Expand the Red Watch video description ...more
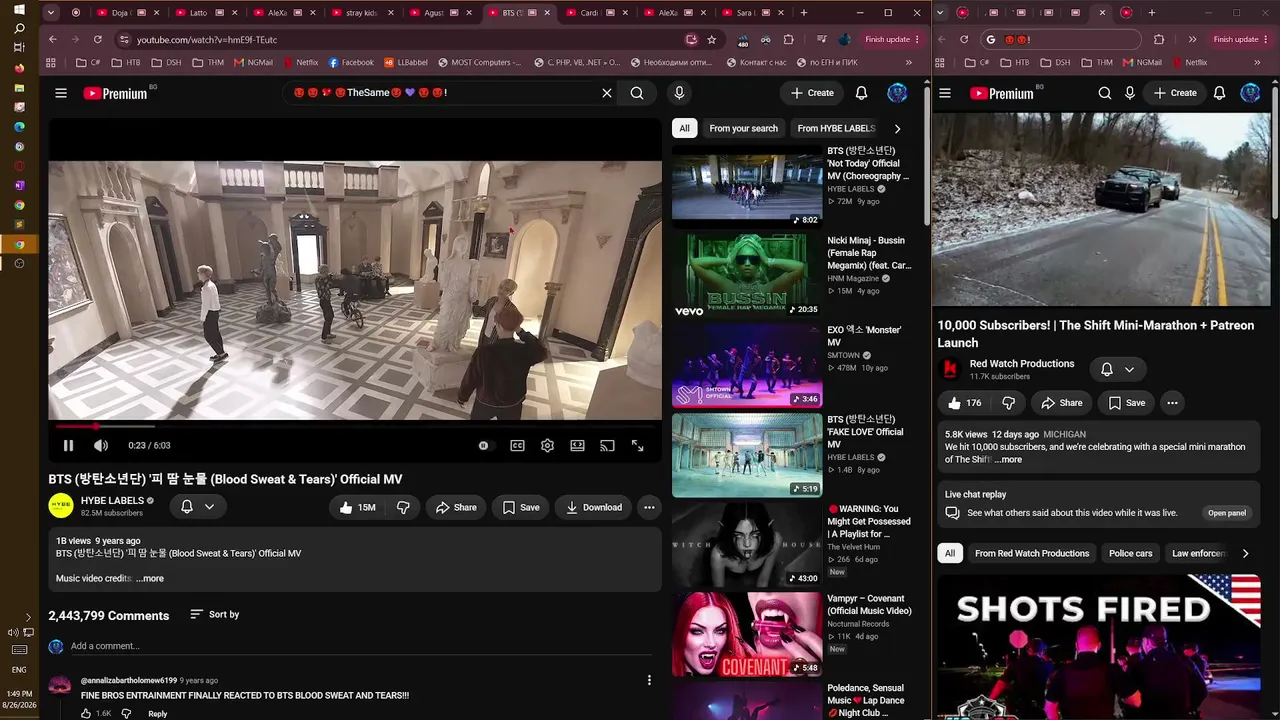 pyautogui.click(x=1008, y=460)
